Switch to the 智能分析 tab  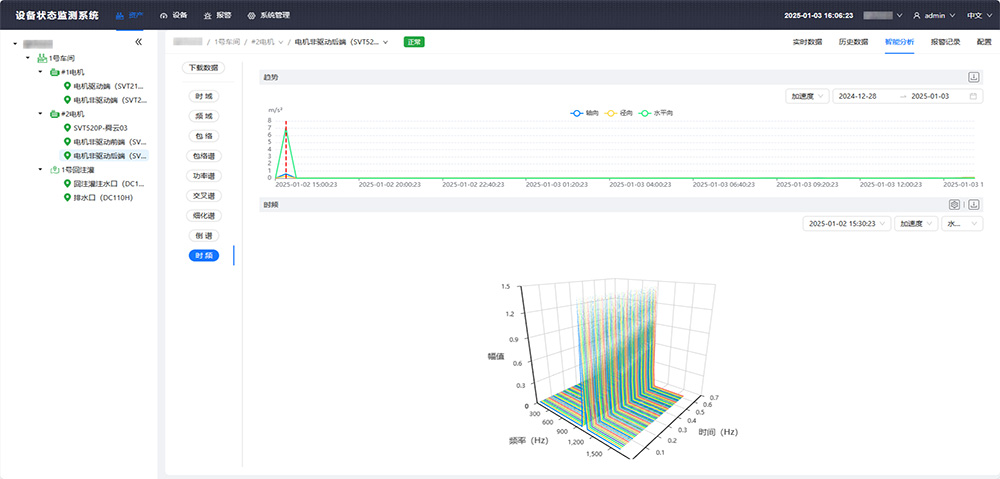coord(899,42)
